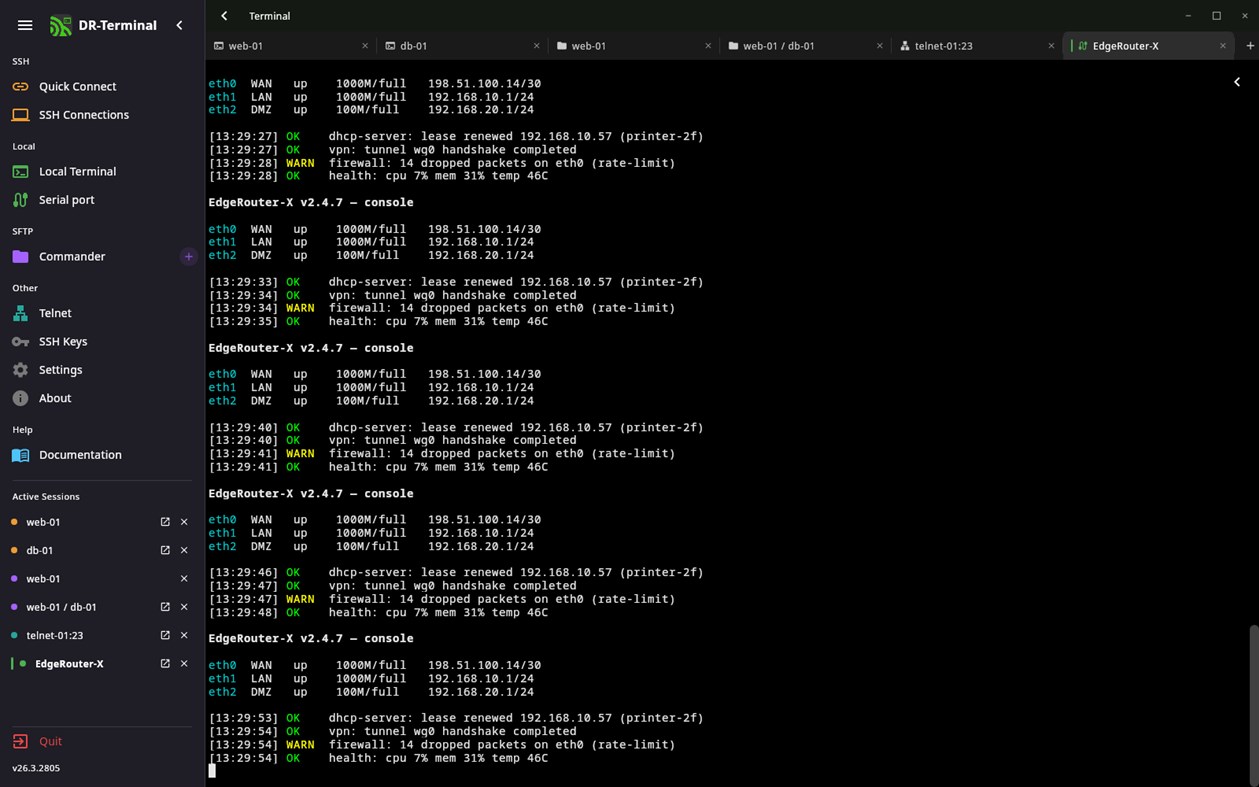Go back with Terminal header arrow

tap(224, 16)
